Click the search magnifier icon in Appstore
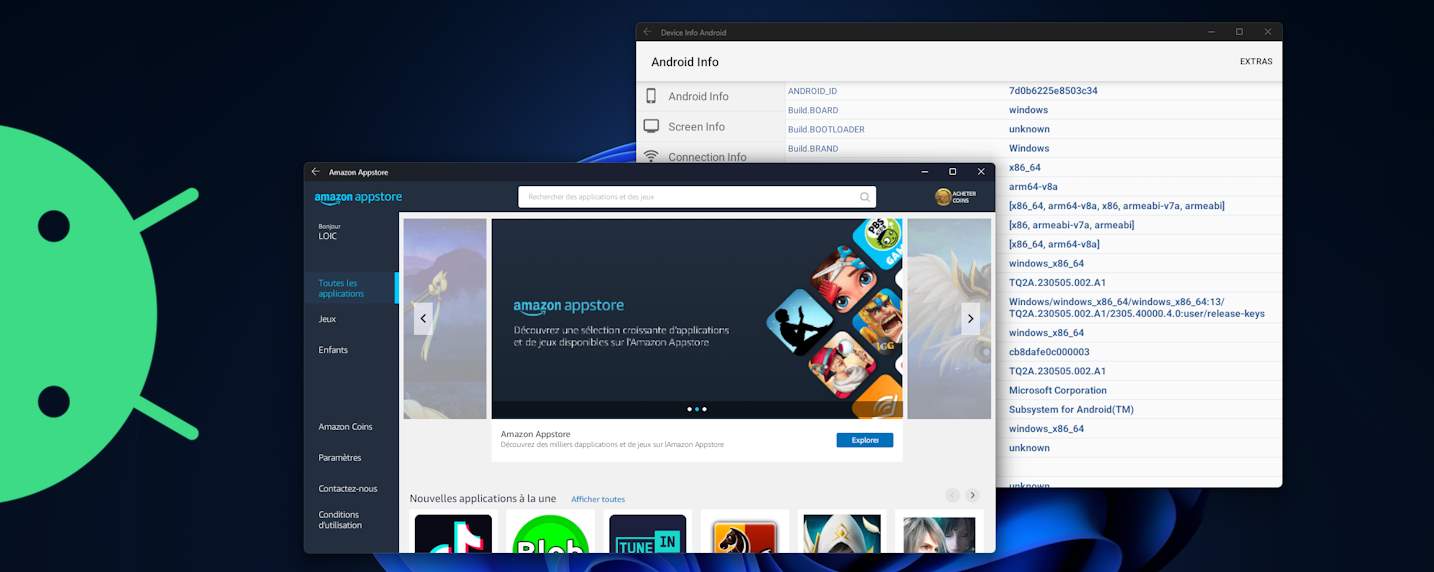The height and width of the screenshot is (572, 1434). (864, 197)
